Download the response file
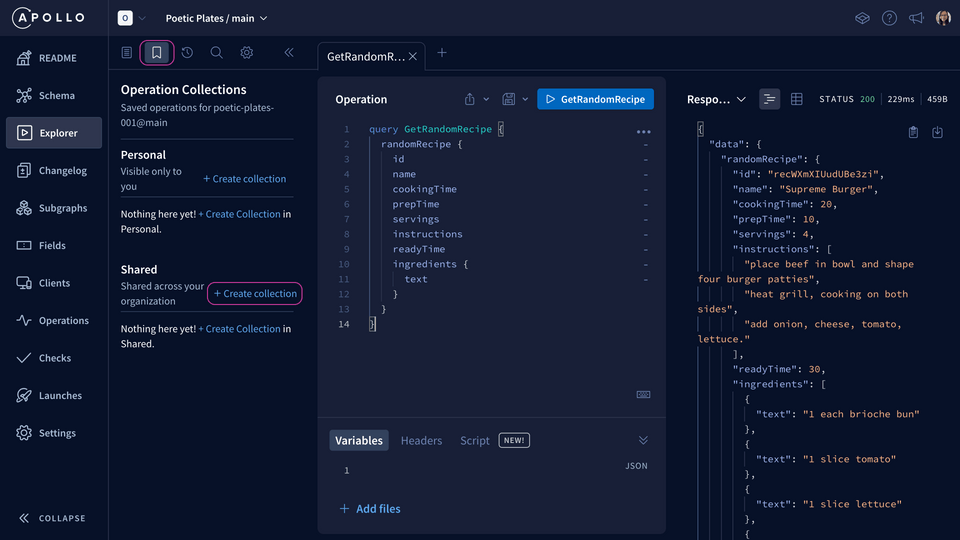Image resolution: width=960 pixels, height=540 pixels. (937, 132)
